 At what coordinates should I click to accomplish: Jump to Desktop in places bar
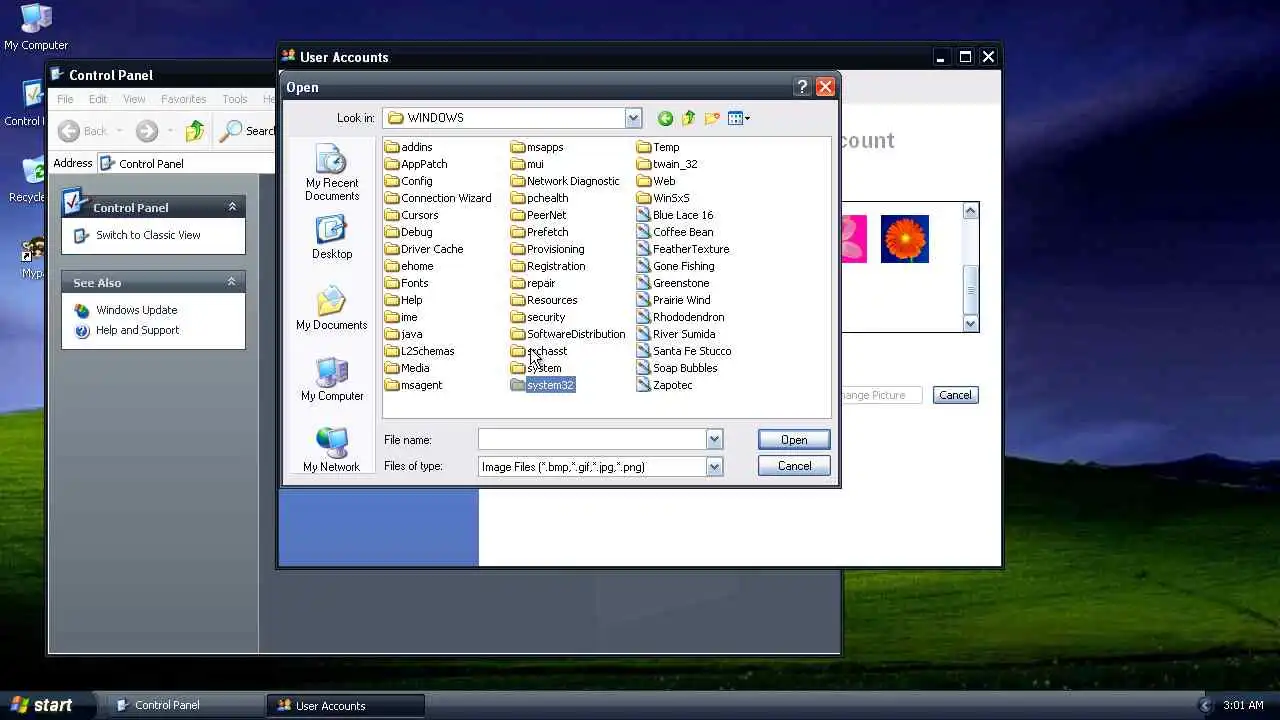click(332, 238)
